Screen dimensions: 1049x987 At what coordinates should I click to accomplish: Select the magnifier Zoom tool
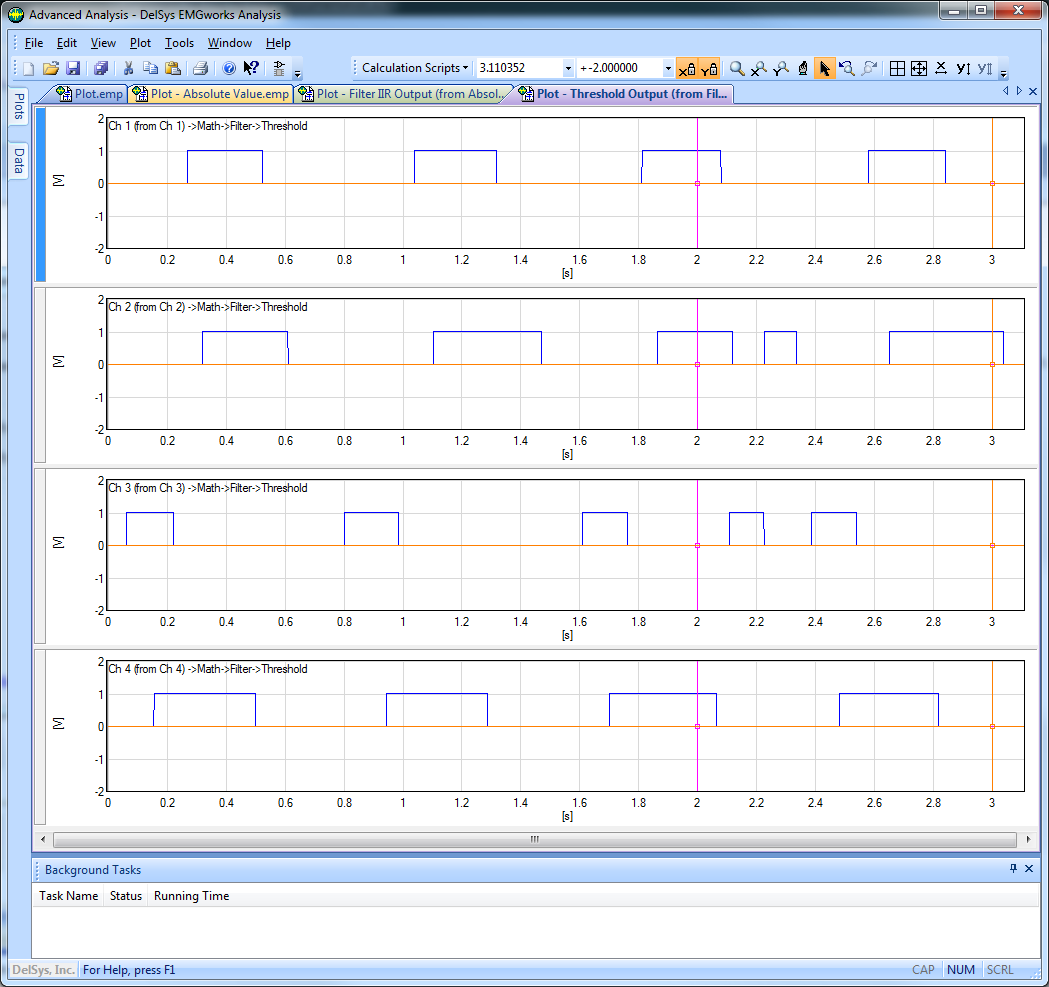pyautogui.click(x=737, y=69)
